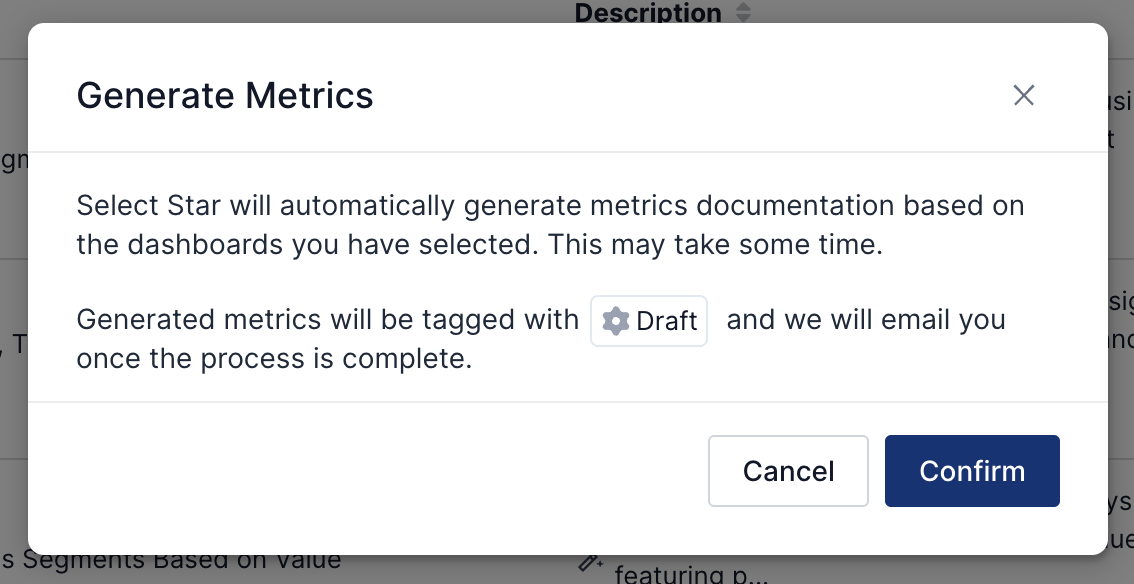
Task: Confirm metrics generation
Action: 972,471
